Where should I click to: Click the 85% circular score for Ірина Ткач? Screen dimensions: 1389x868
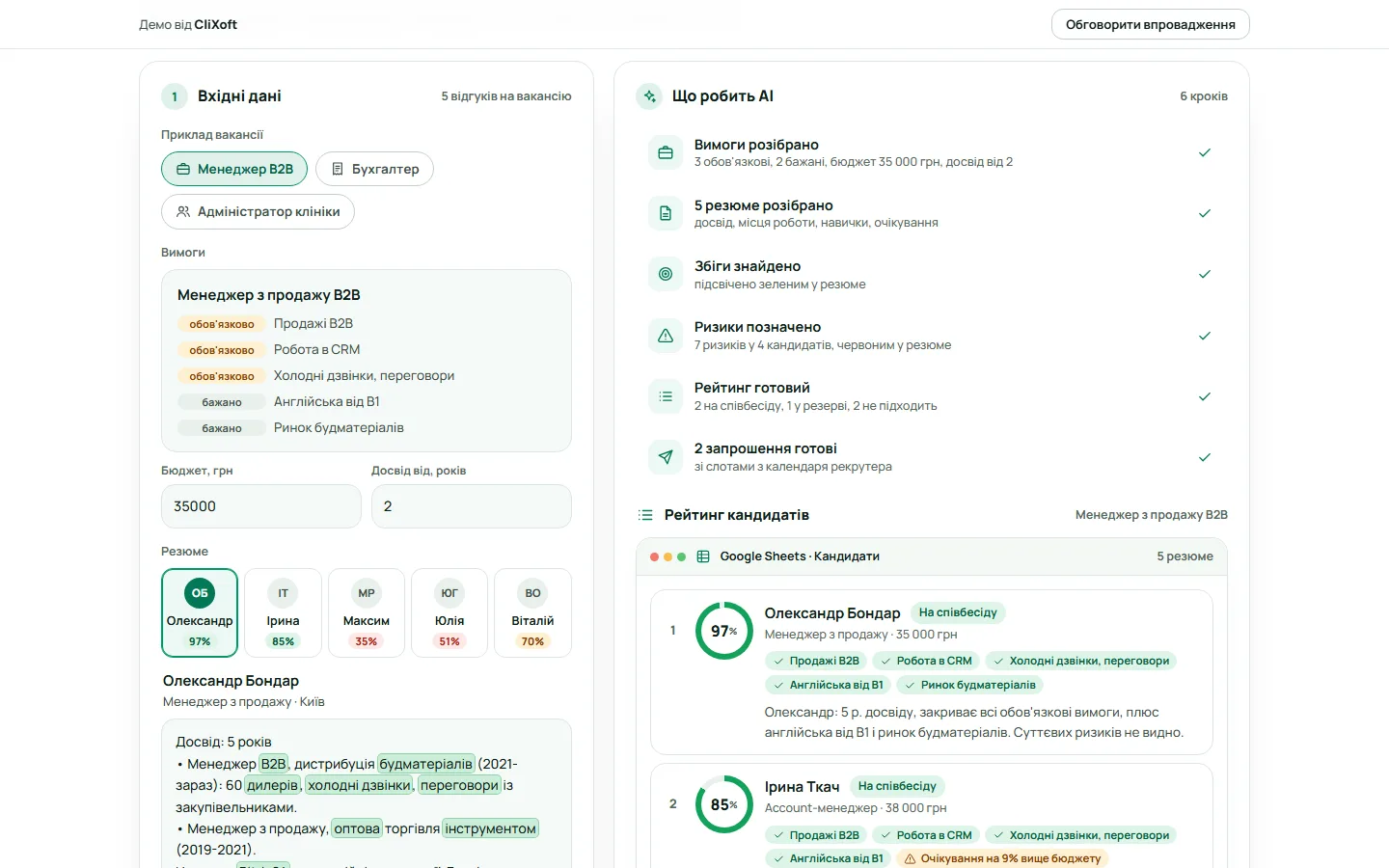724,804
